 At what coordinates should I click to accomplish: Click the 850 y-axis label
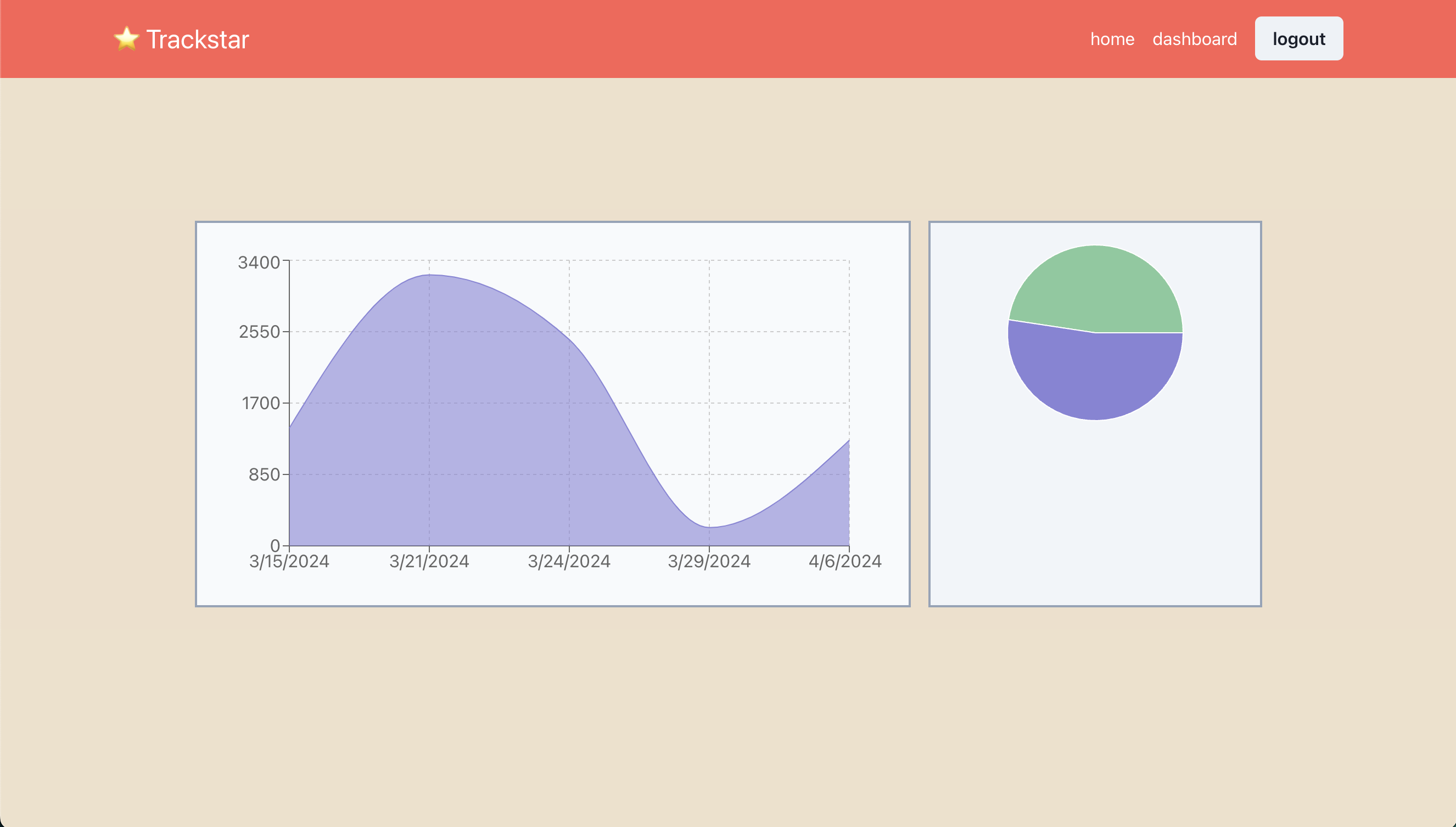[x=264, y=474]
